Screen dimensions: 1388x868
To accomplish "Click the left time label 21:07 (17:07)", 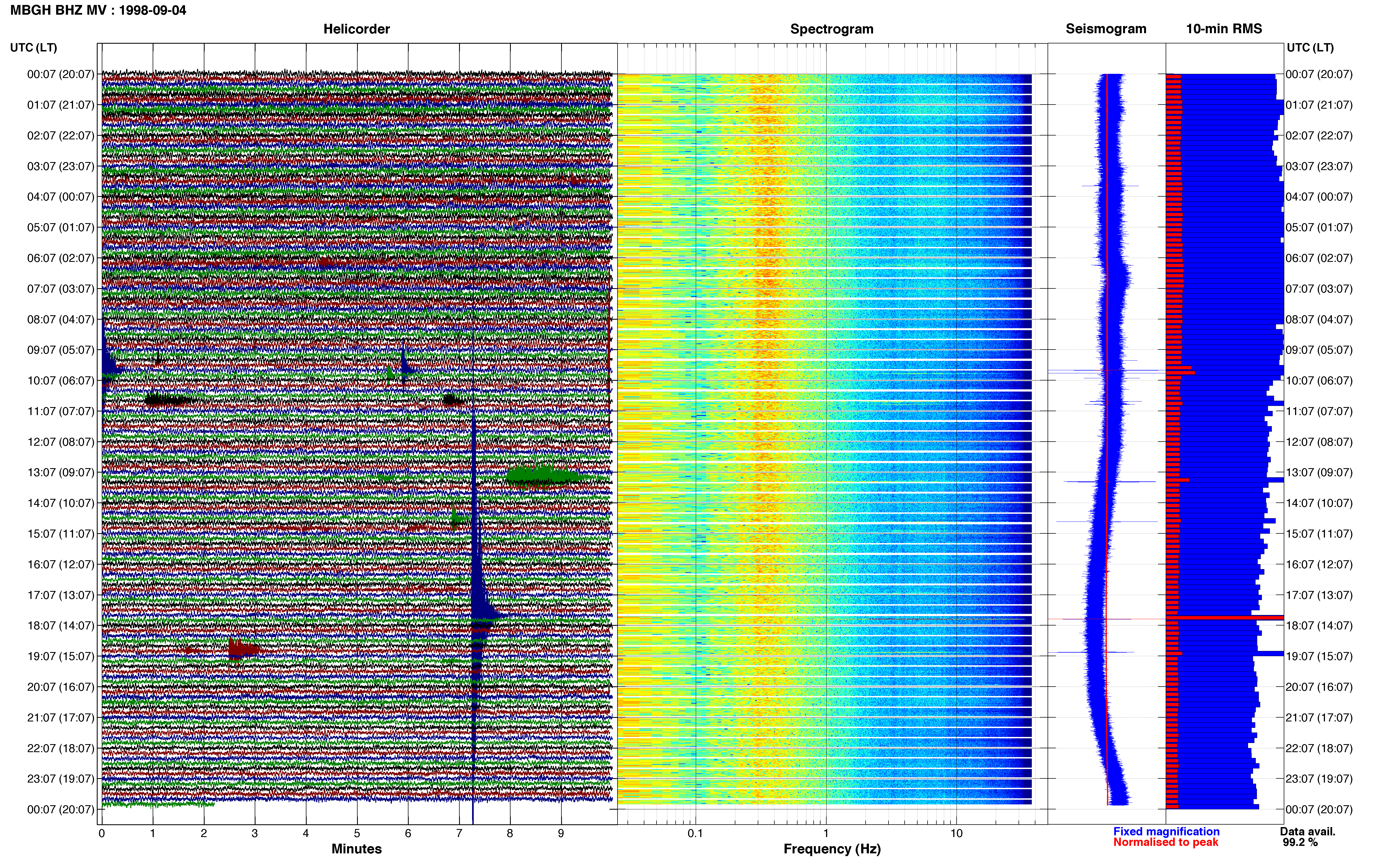I will [61, 718].
